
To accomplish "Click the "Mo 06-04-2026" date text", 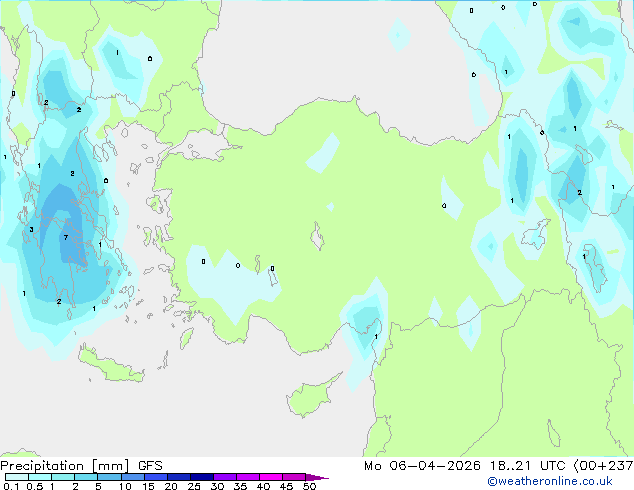I will click(x=422, y=466).
